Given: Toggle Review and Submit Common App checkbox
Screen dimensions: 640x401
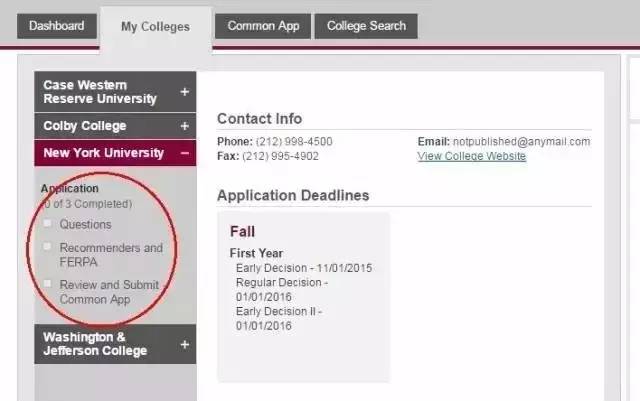Looking at the screenshot, I should [47, 284].
